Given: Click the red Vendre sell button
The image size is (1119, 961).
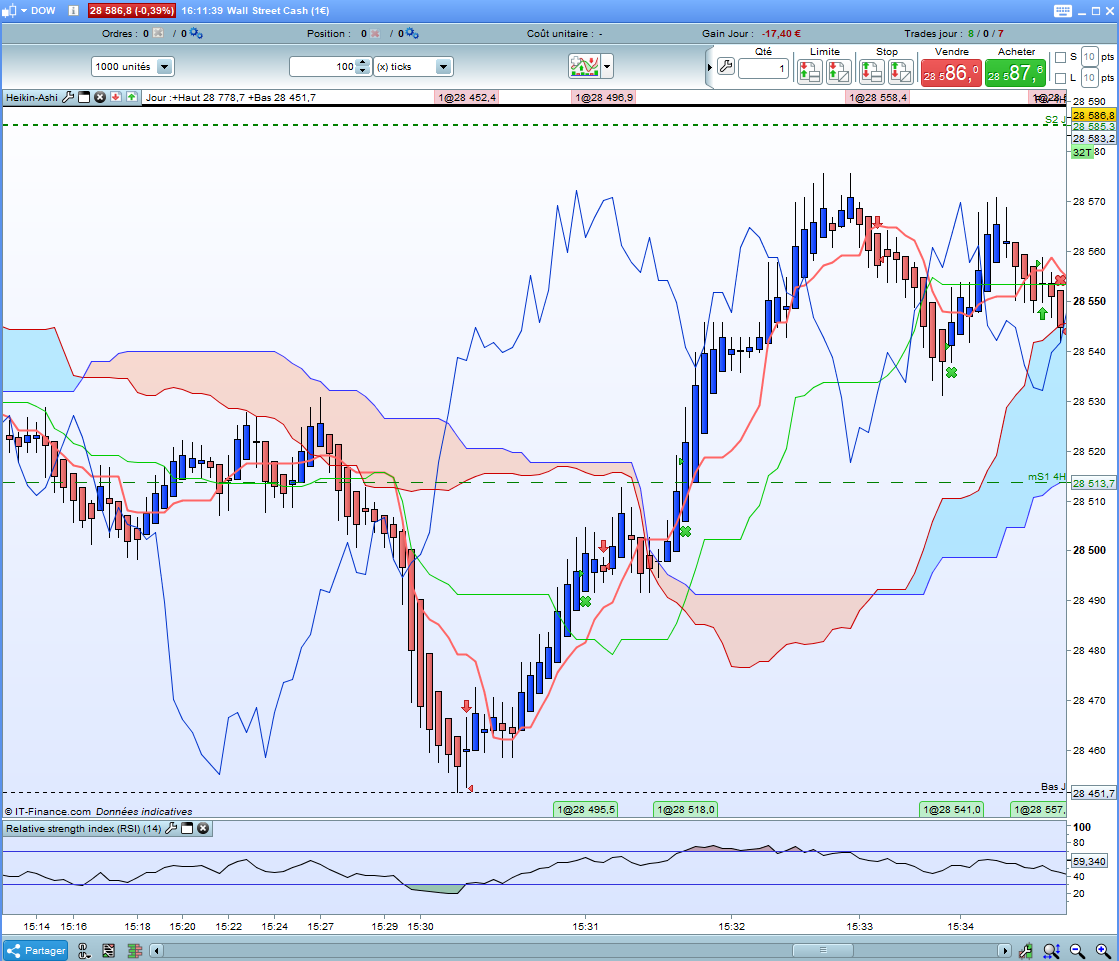Looking at the screenshot, I should tap(951, 73).
